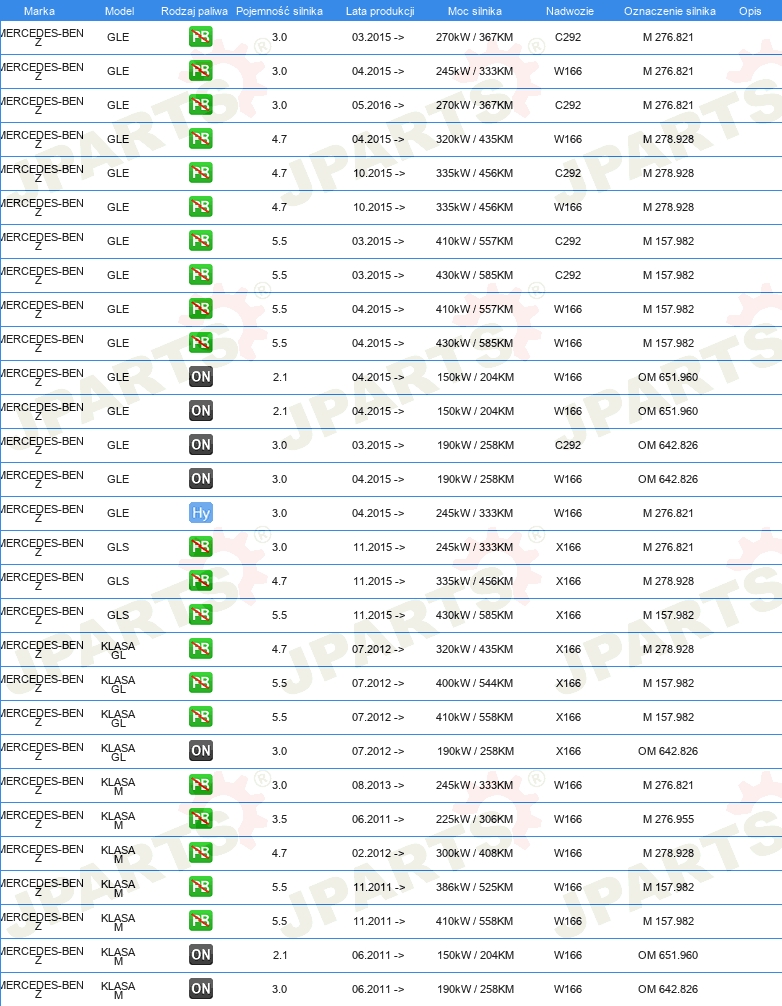Screen dimensions: 782x1006
Task: Click petrol icon of GLE 410kW C292 row
Action: (x=201, y=241)
